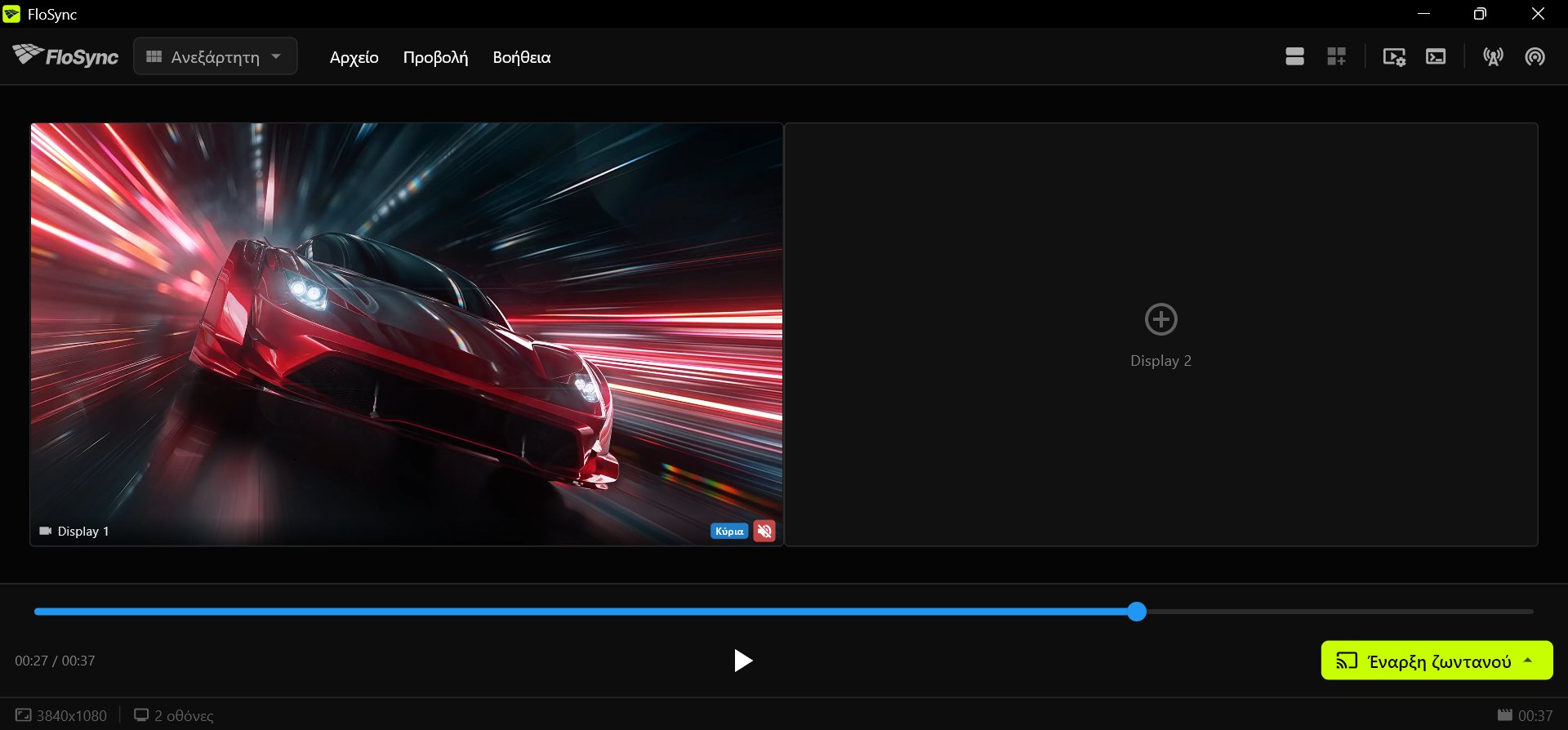Open the console terminal icon
The height and width of the screenshot is (730, 1568).
point(1436,56)
